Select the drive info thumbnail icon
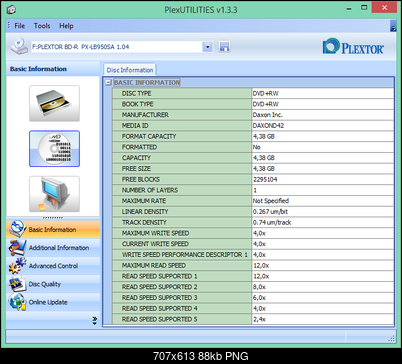 coord(54,103)
